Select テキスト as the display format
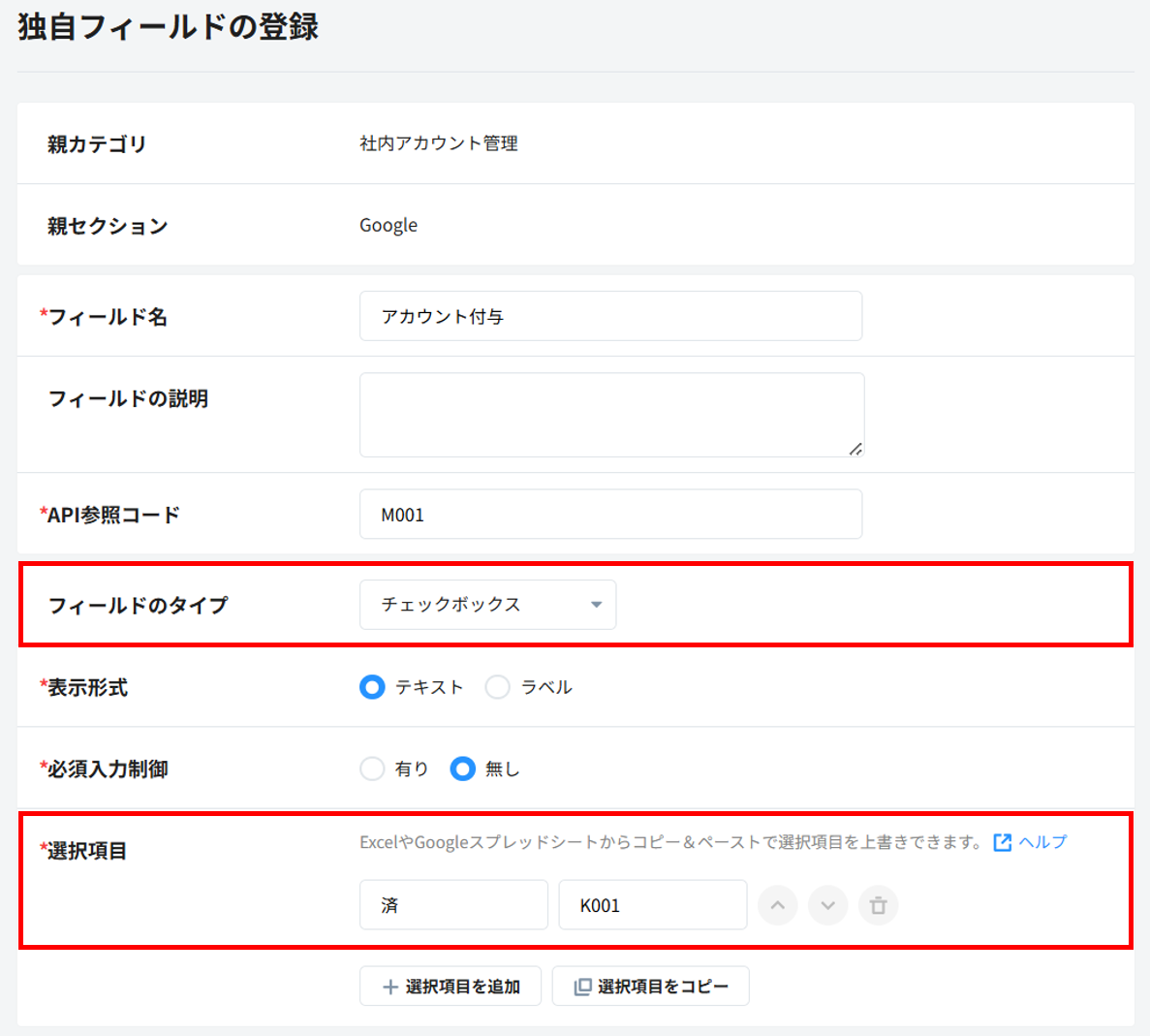Viewport: 1150px width, 1036px height. (x=373, y=687)
